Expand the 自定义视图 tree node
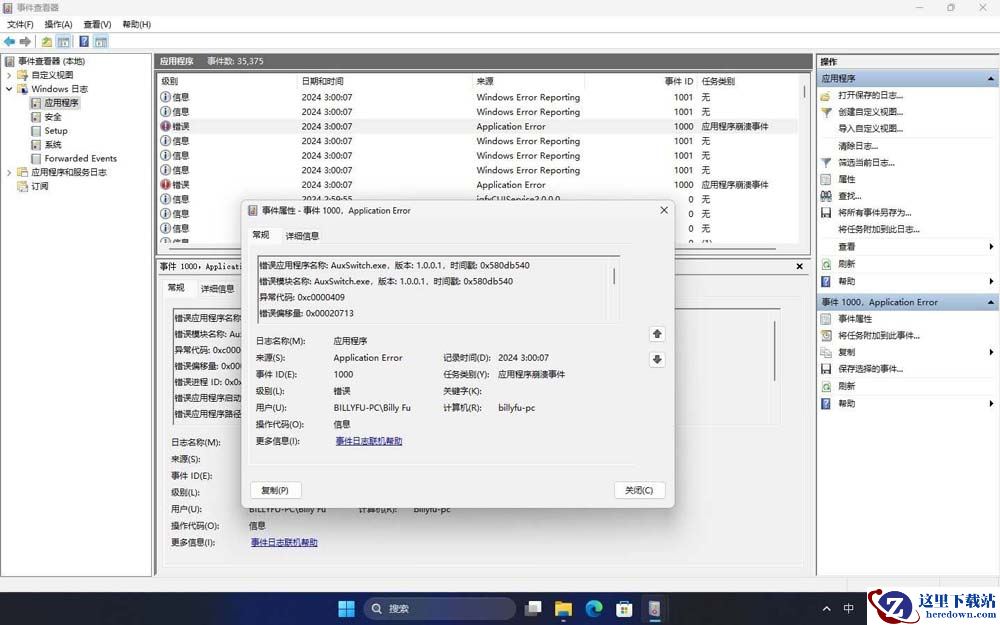This screenshot has width=1000, height=625. [9, 75]
